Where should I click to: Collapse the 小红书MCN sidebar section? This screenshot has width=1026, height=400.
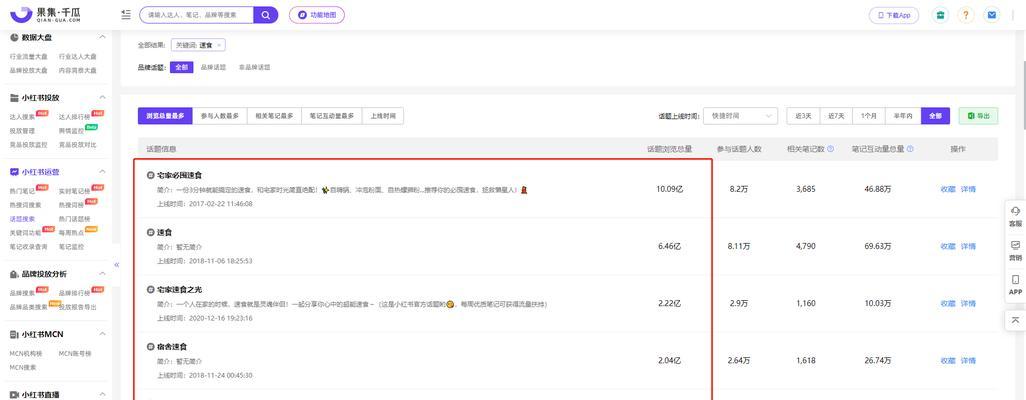tap(102, 335)
